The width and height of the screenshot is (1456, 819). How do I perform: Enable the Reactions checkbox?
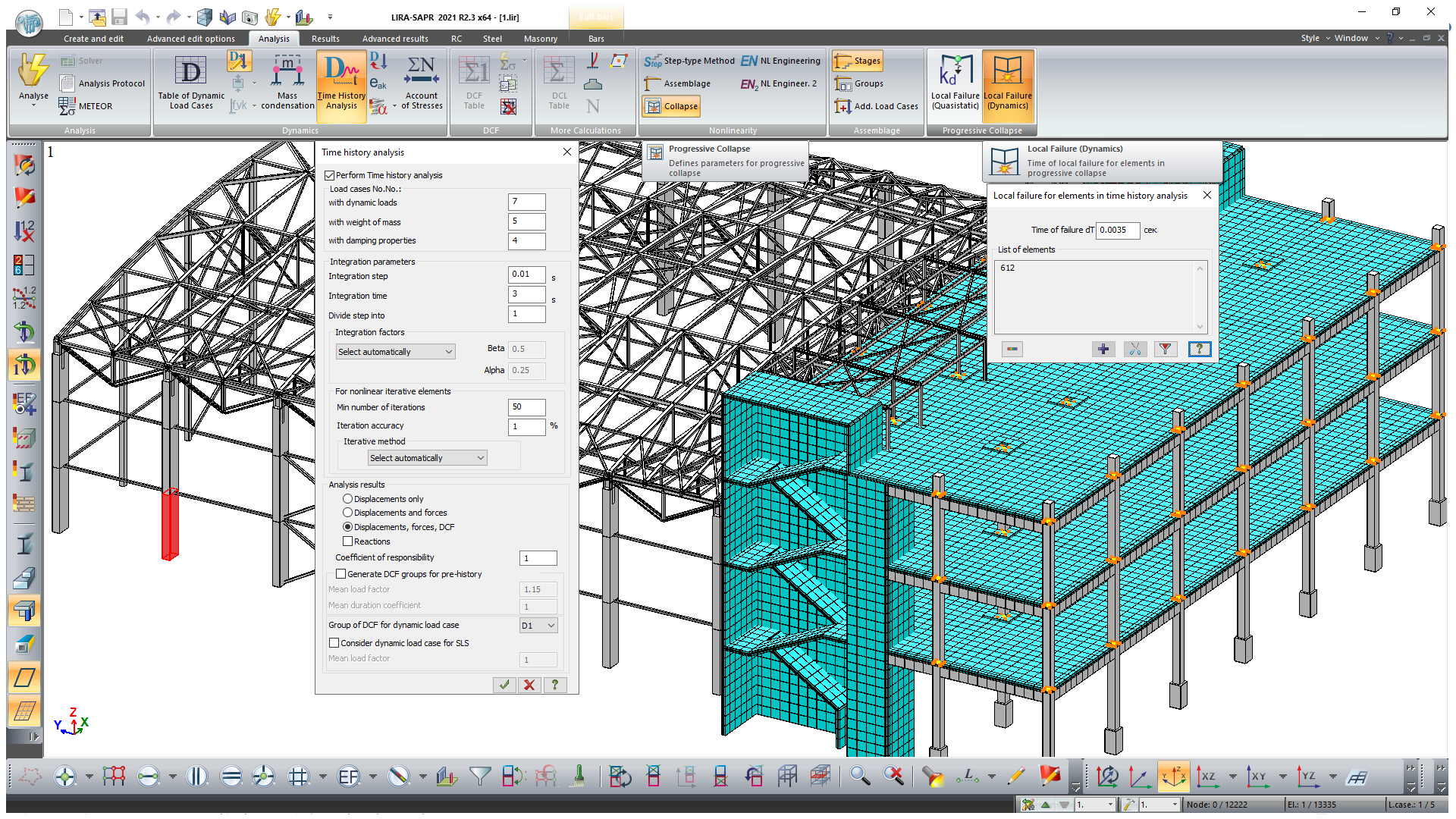pyautogui.click(x=348, y=541)
